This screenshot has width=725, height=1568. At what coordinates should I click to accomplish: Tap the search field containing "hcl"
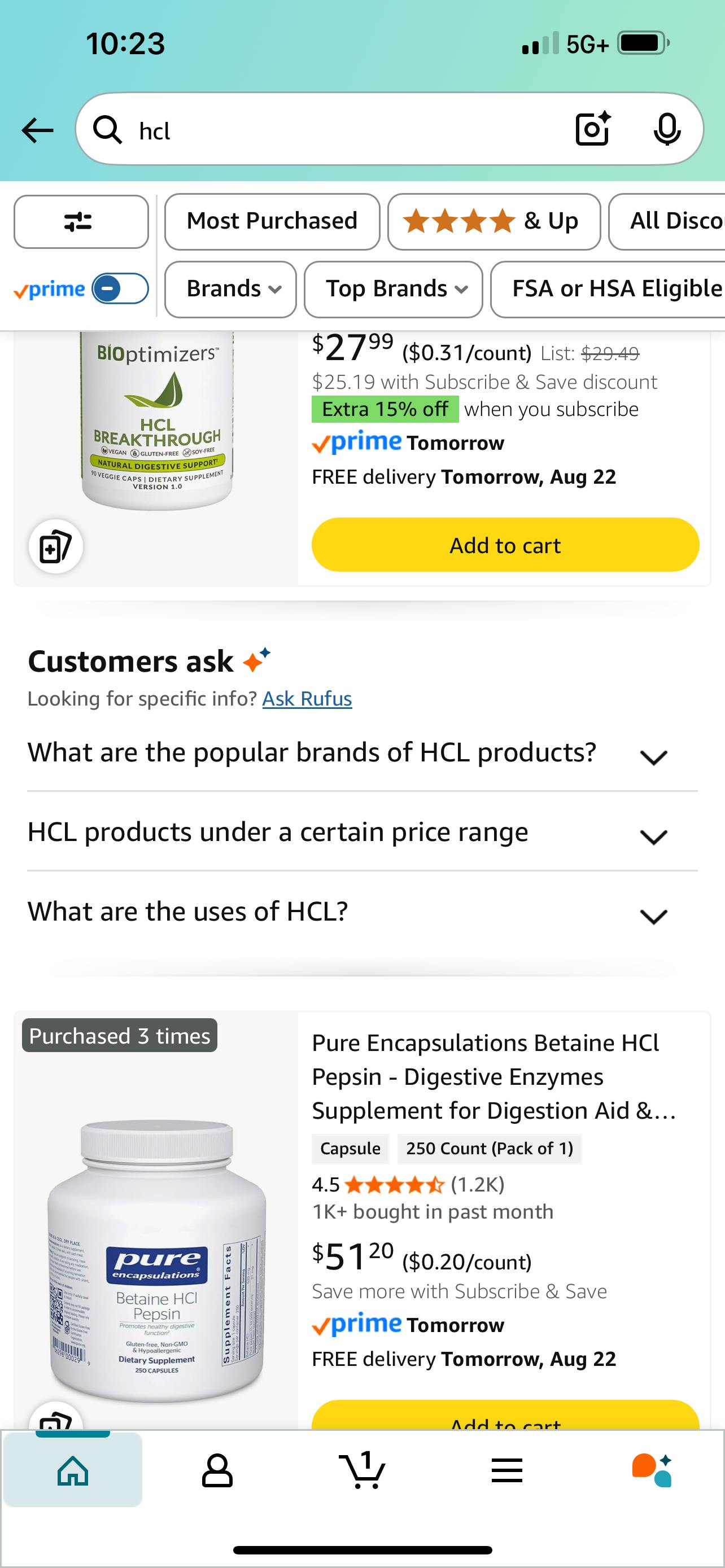point(341,130)
